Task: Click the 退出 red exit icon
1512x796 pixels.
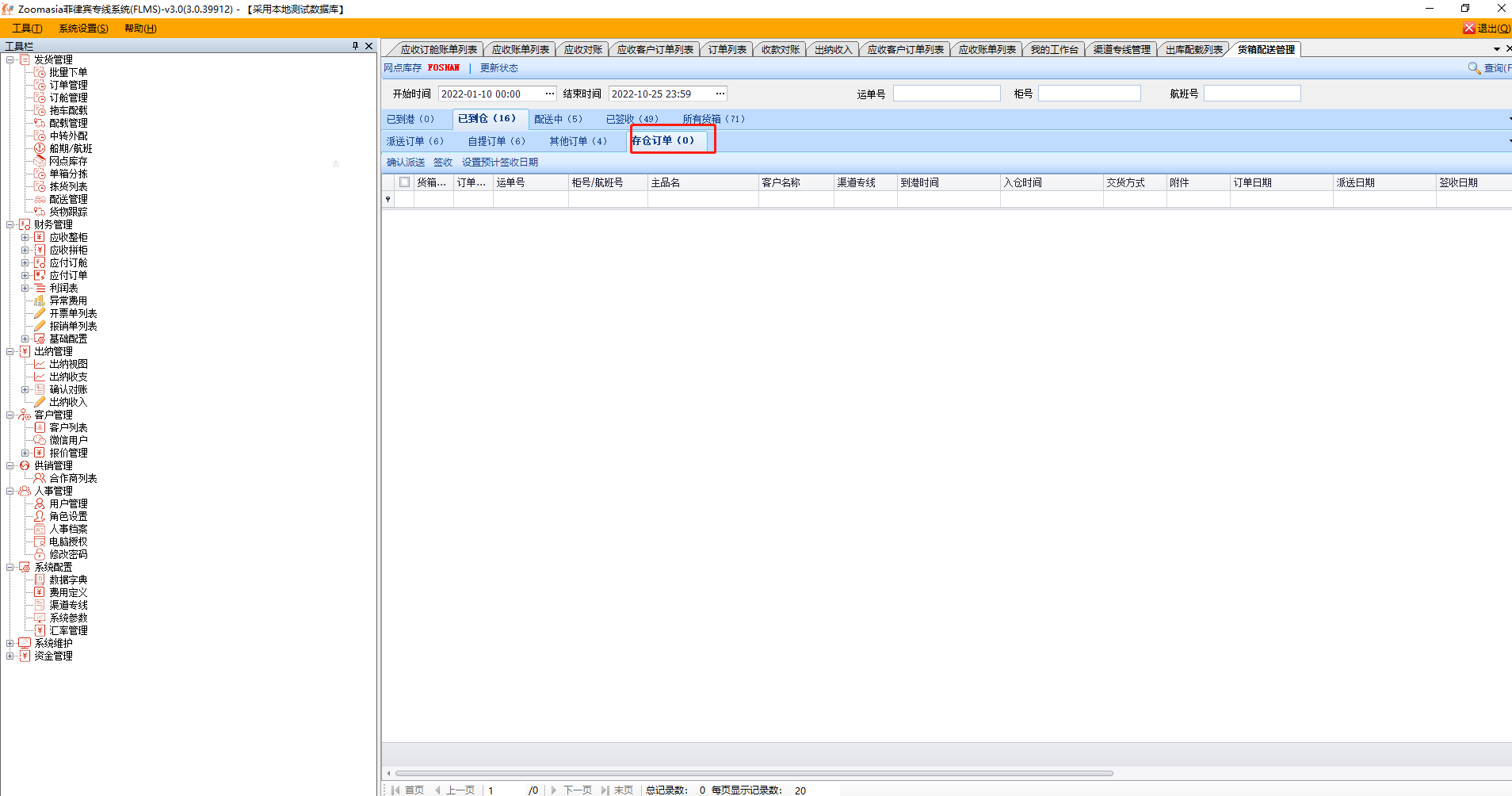Action: 1468,29
